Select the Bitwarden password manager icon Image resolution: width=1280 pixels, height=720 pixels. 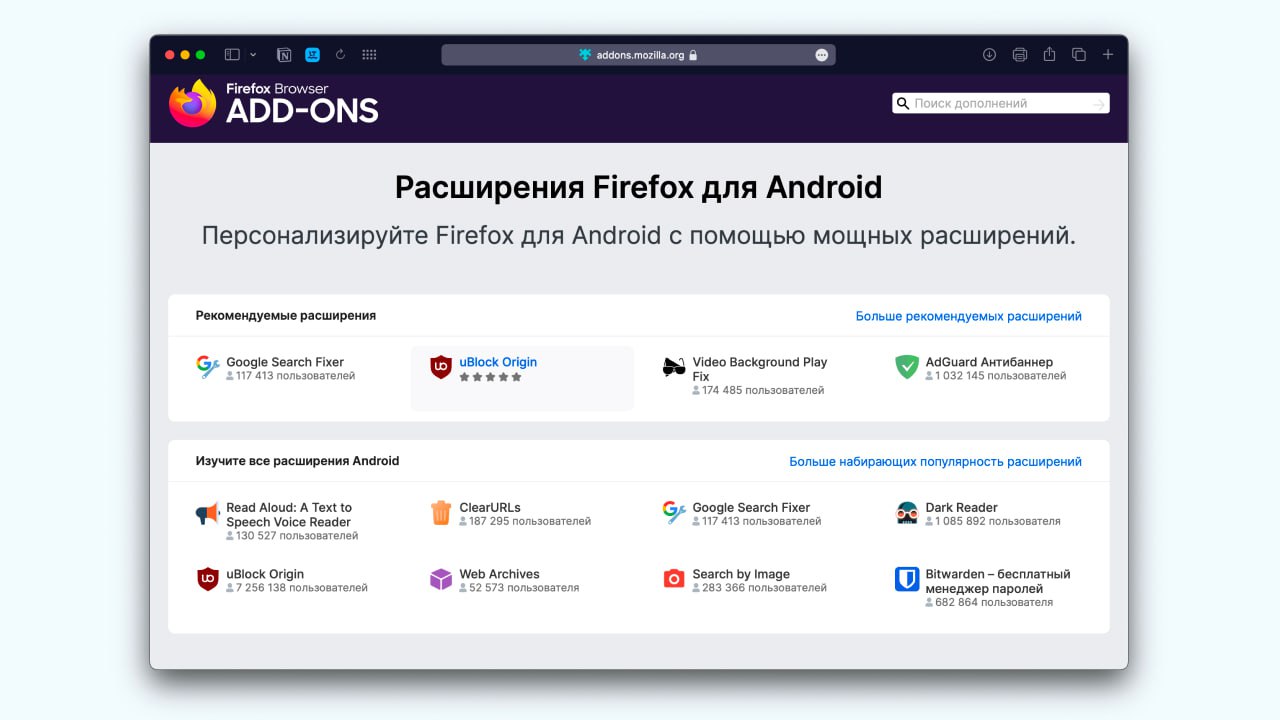(x=907, y=580)
